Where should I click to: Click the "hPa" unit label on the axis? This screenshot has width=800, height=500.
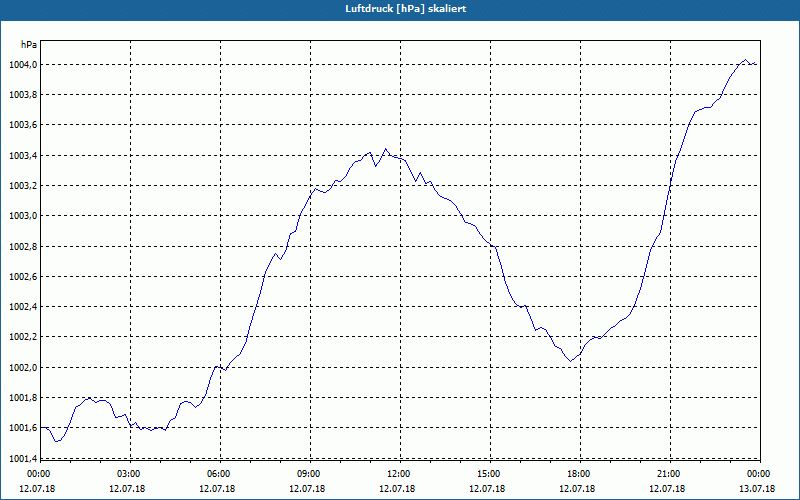29,45
